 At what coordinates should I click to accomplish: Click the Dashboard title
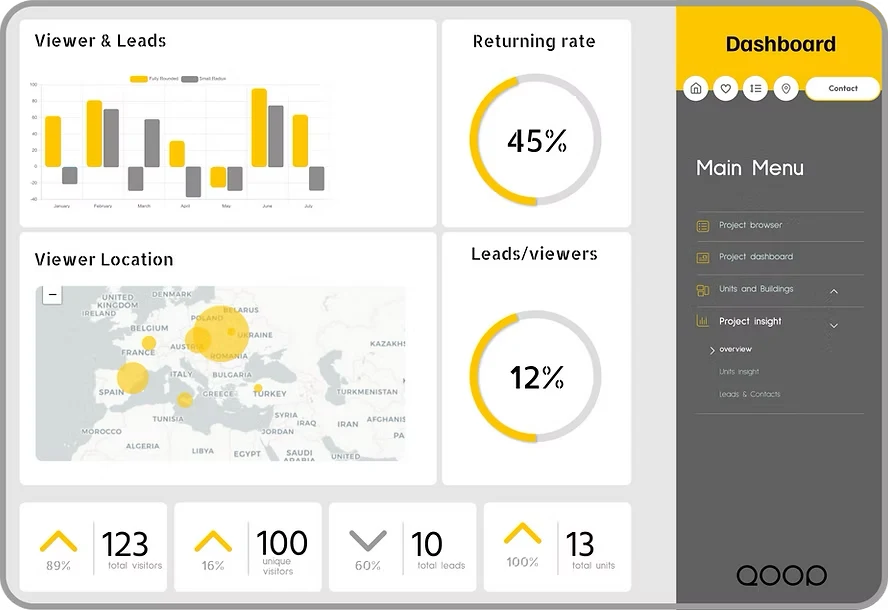780,44
